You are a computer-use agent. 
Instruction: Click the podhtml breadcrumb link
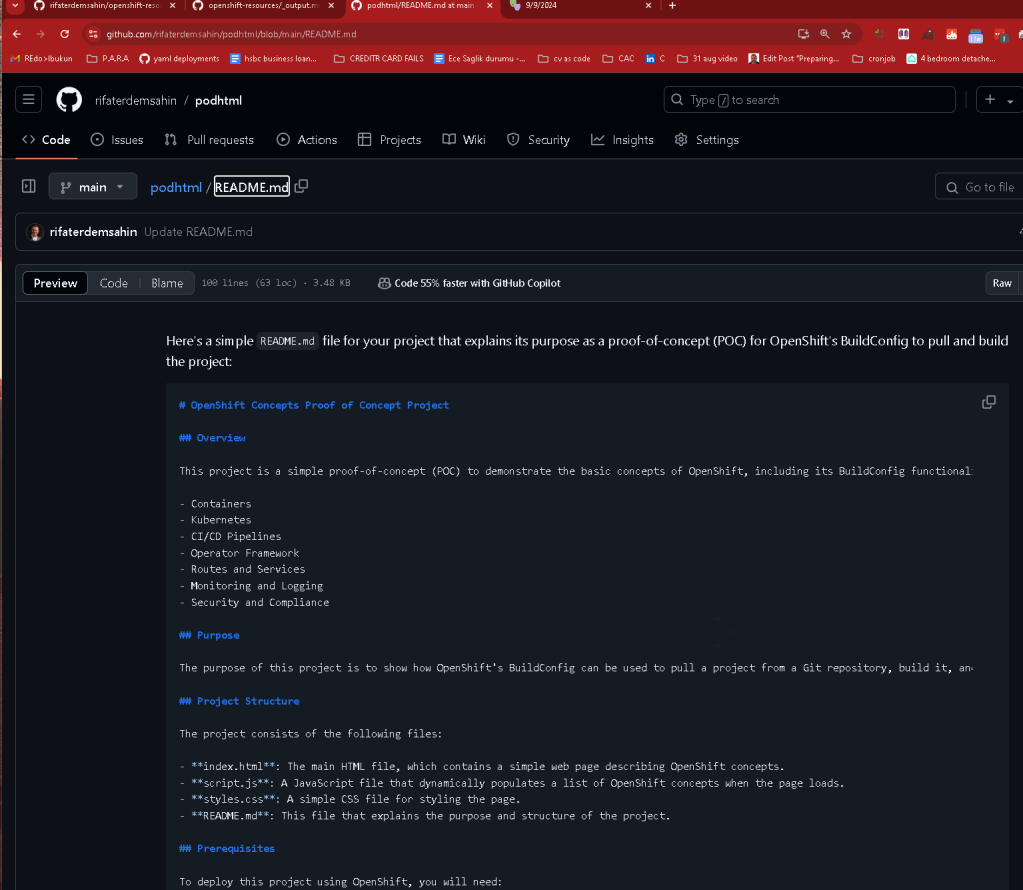(x=176, y=187)
